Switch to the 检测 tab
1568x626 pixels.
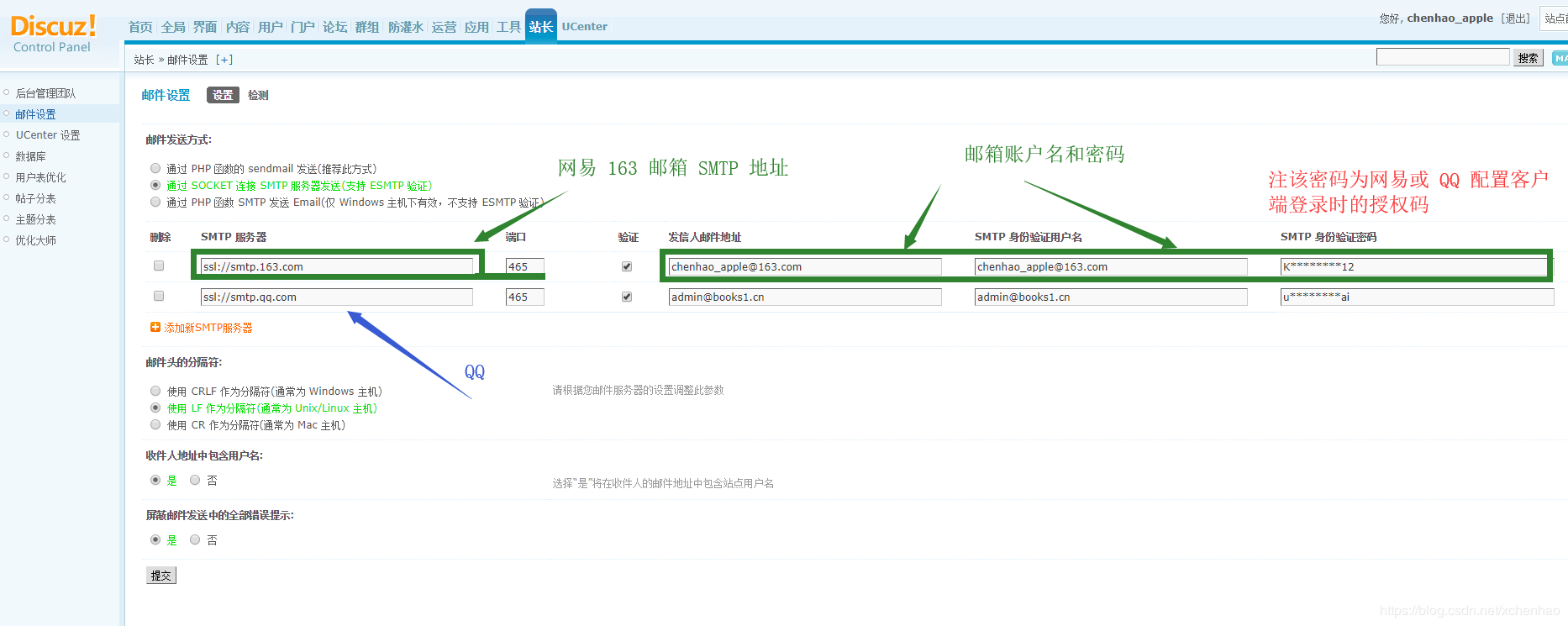pyautogui.click(x=258, y=96)
